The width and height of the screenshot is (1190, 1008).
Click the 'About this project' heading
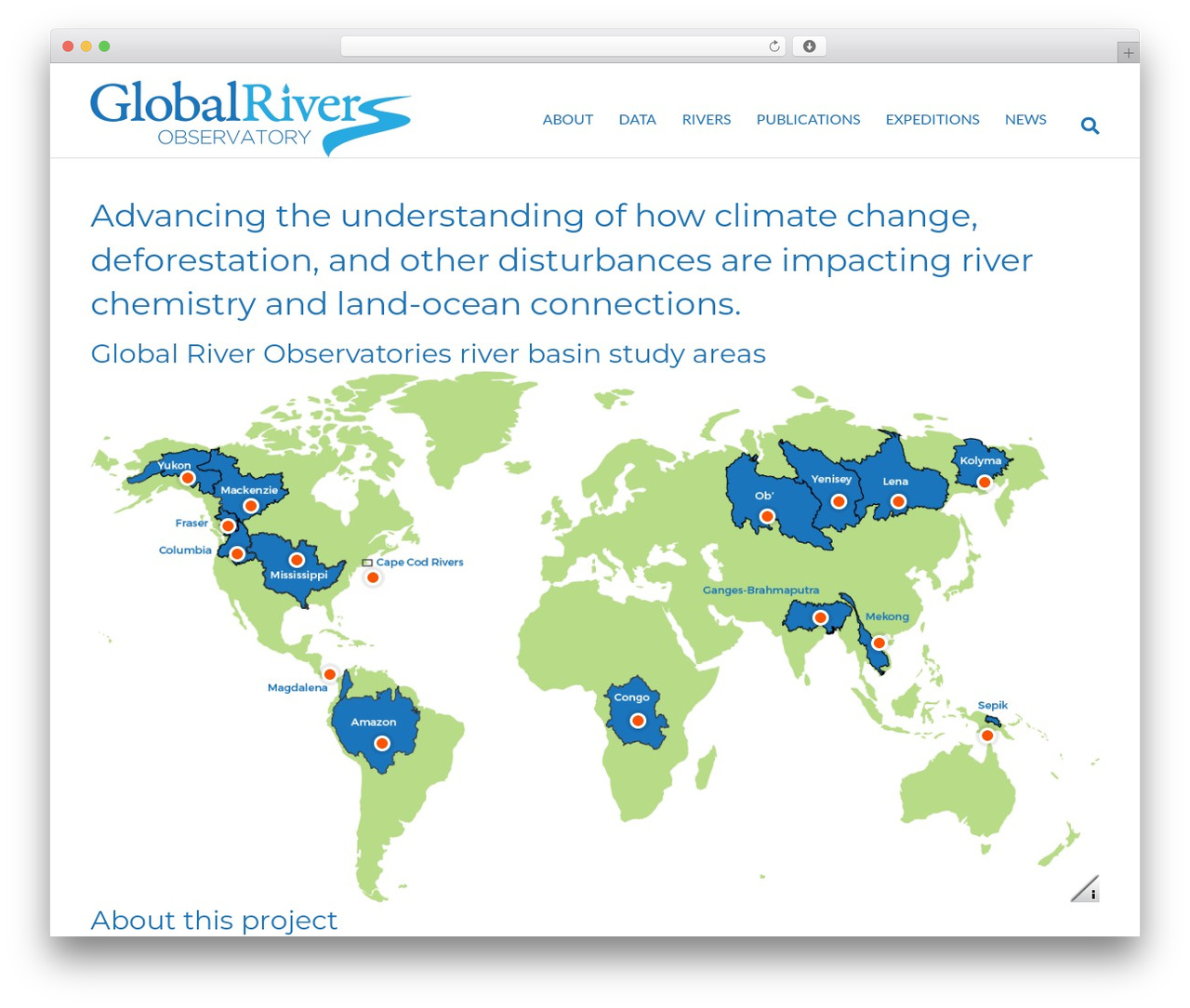(x=214, y=921)
